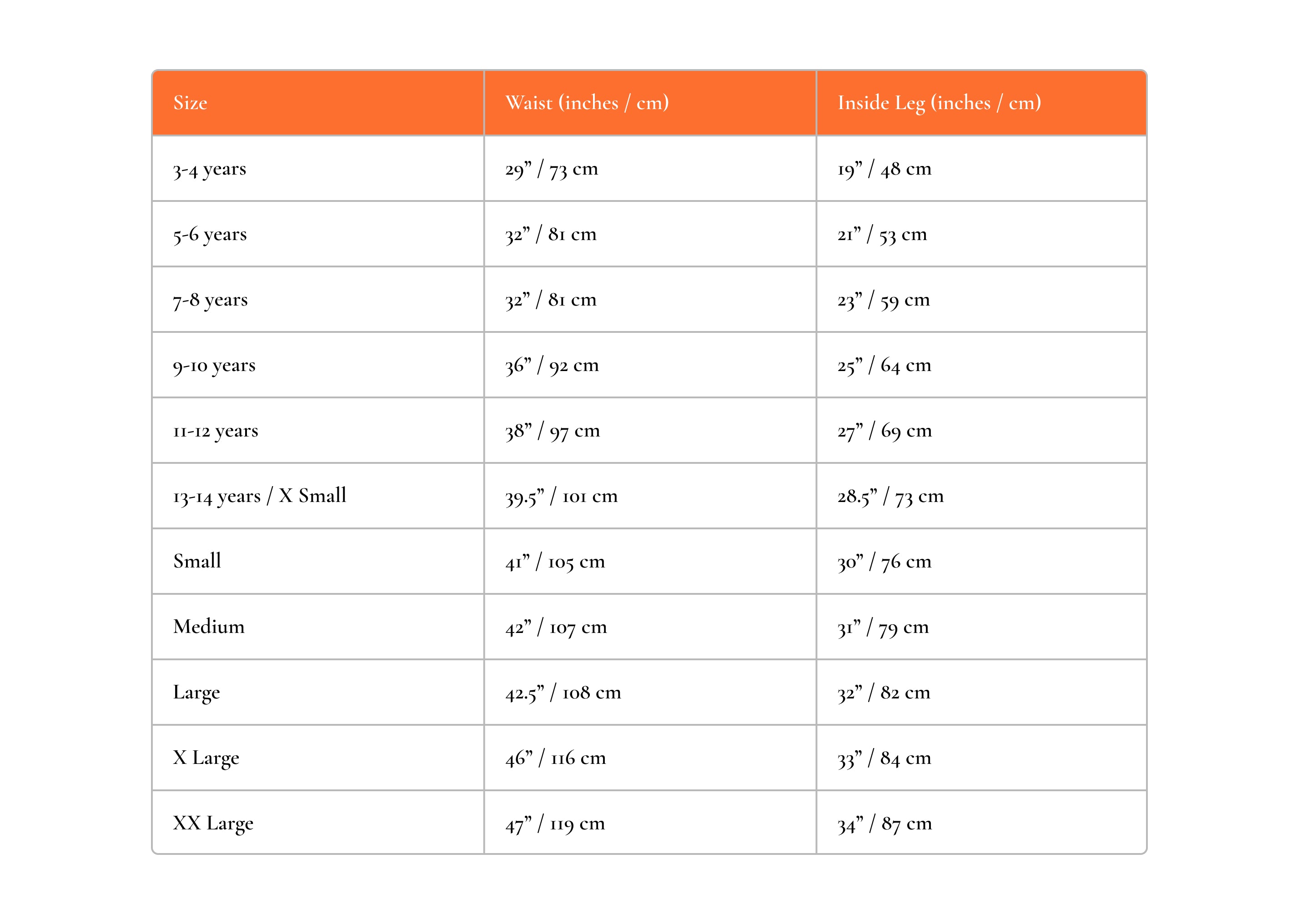The image size is (1297, 924).
Task: Select the 28.5” / 73 cm inside leg cell
Action: click(981, 496)
